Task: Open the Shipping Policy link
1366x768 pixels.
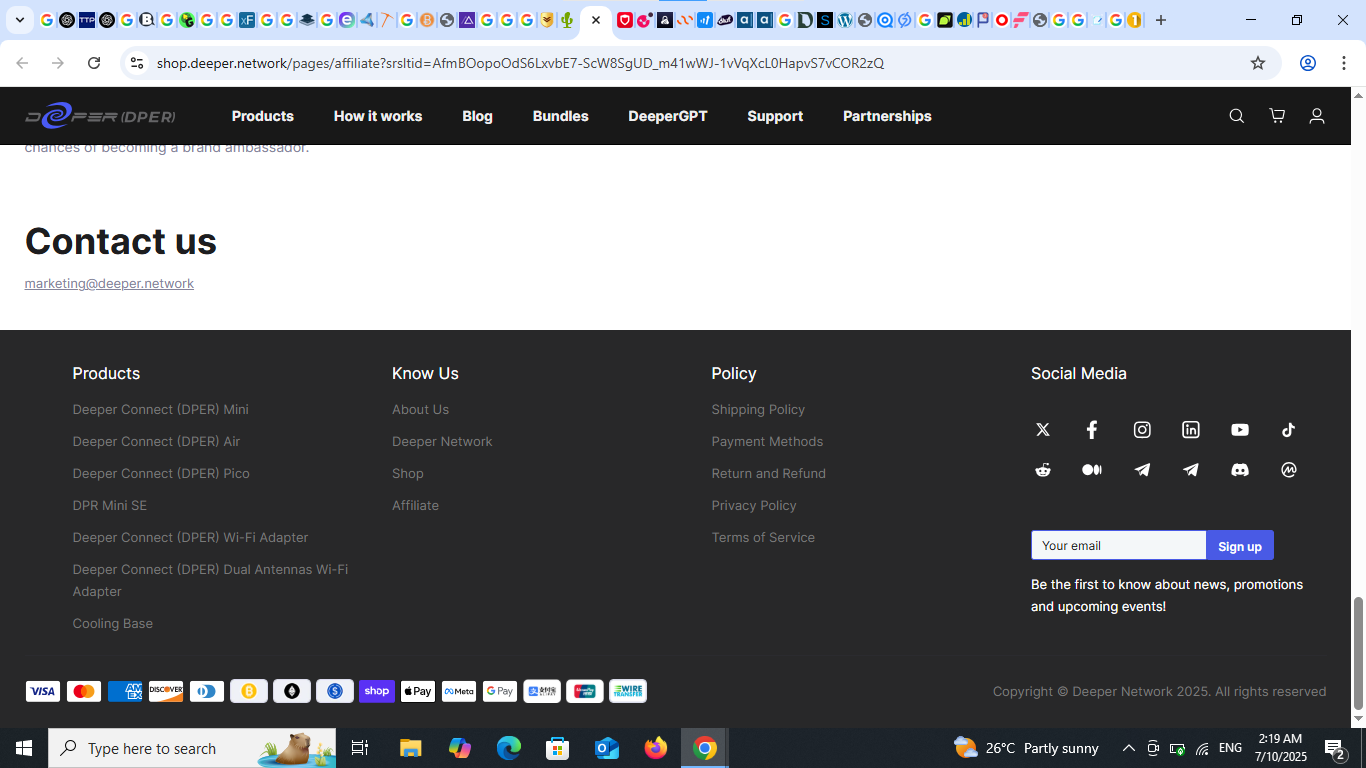Action: (x=758, y=409)
